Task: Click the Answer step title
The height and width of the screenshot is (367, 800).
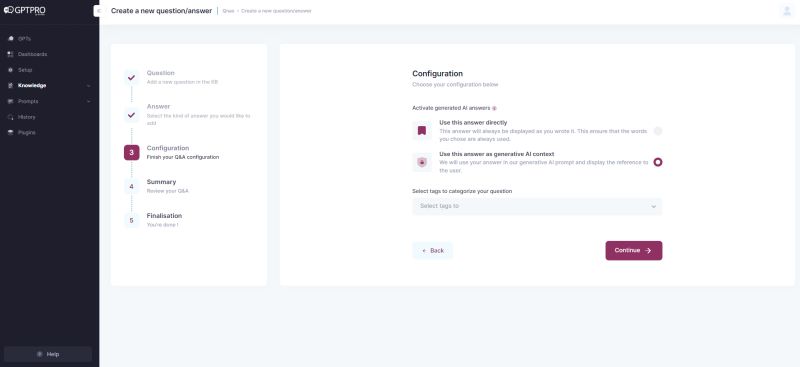Action: [x=158, y=107]
